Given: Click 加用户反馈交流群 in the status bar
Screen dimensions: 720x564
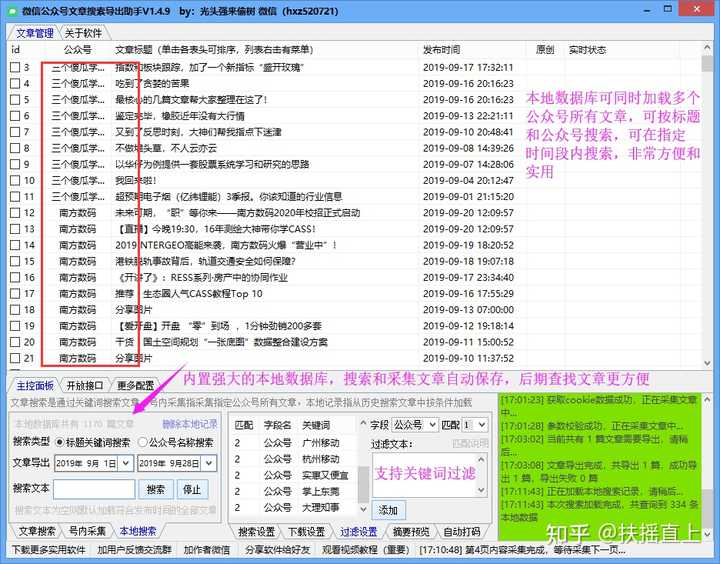Looking at the screenshot, I should [x=134, y=550].
